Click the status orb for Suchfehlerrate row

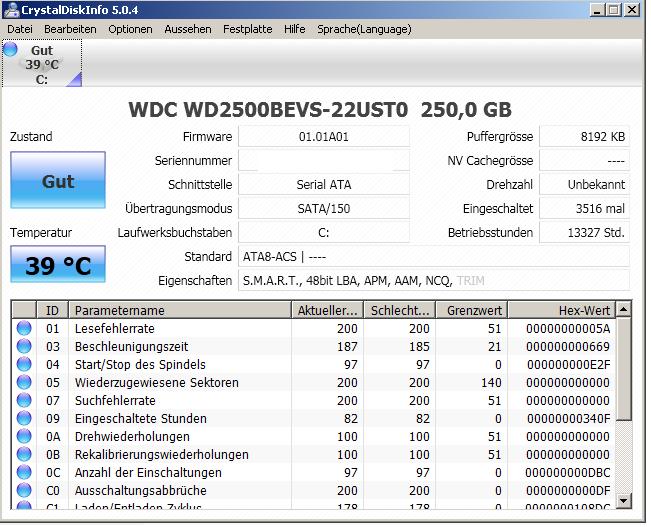coord(24,400)
